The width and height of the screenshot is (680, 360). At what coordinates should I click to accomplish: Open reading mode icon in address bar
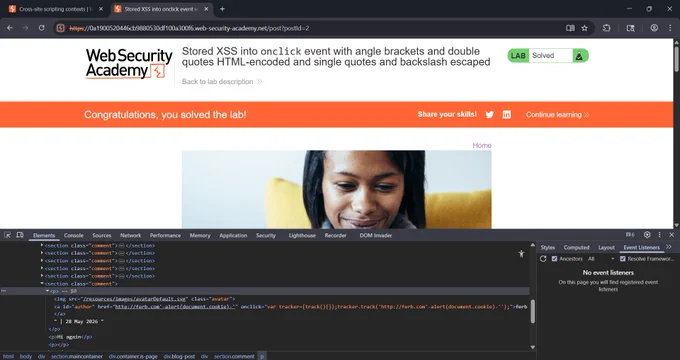[x=570, y=28]
